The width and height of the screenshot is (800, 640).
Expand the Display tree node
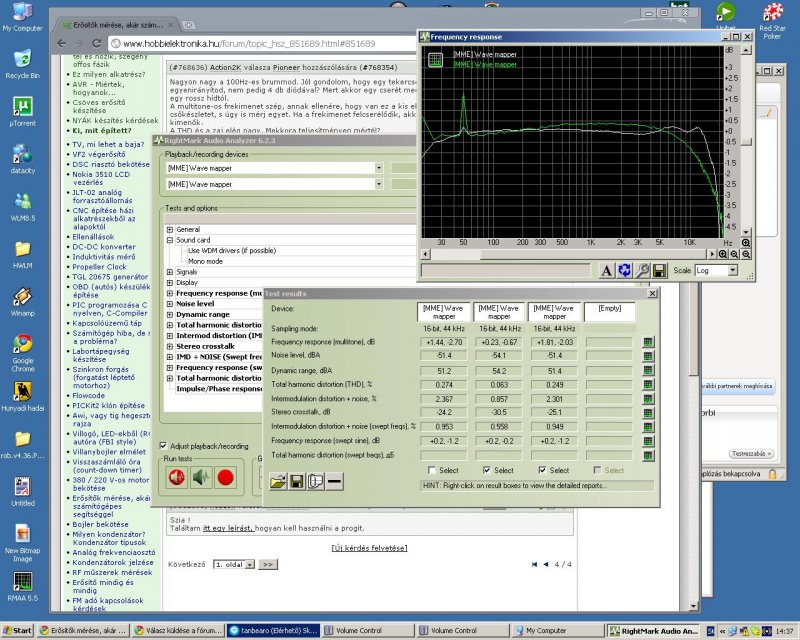(170, 282)
